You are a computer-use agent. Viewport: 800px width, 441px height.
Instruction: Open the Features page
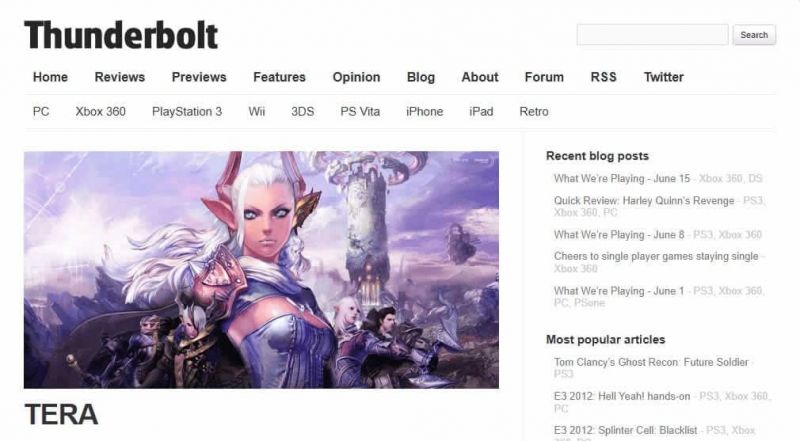(279, 77)
